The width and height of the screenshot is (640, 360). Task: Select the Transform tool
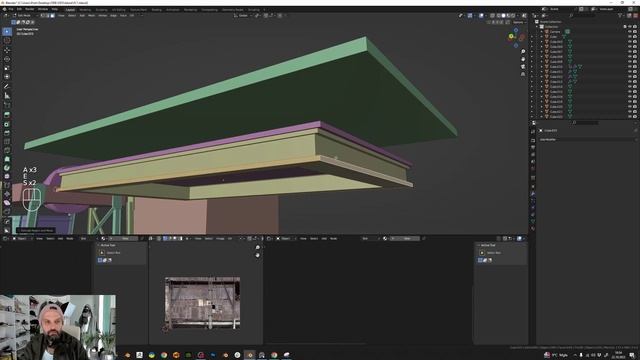(x=7, y=77)
